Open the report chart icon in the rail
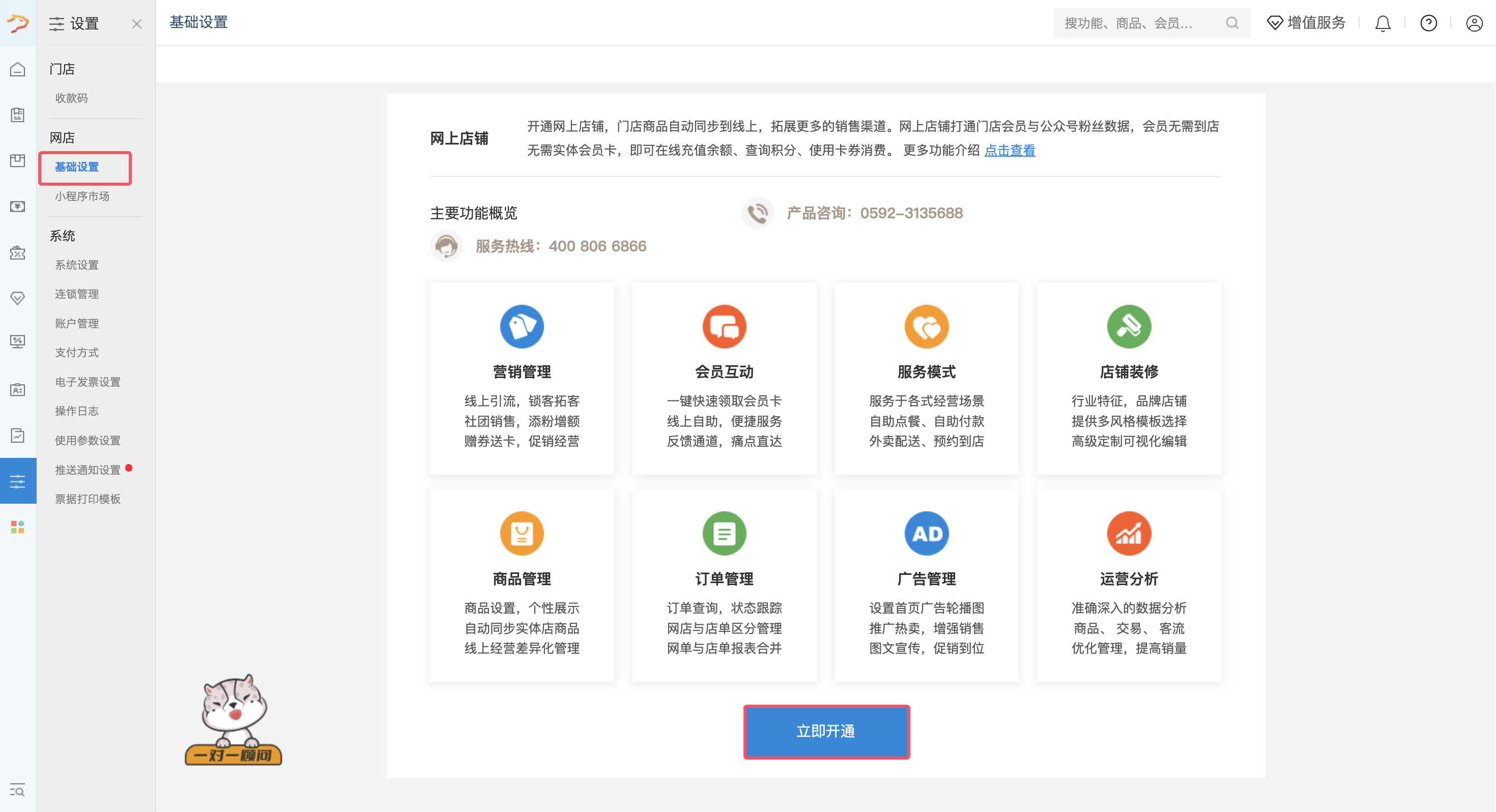This screenshot has width=1496, height=812. tap(17, 435)
